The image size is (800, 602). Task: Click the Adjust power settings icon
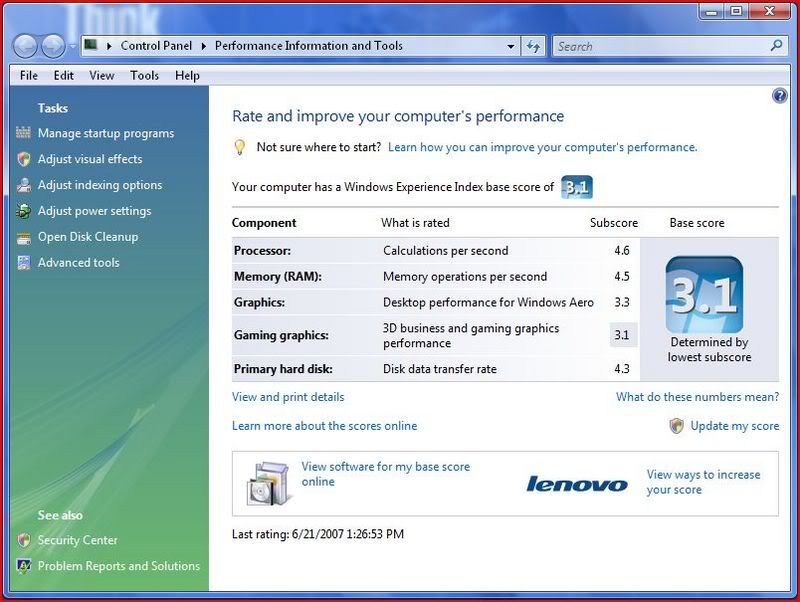[x=23, y=211]
